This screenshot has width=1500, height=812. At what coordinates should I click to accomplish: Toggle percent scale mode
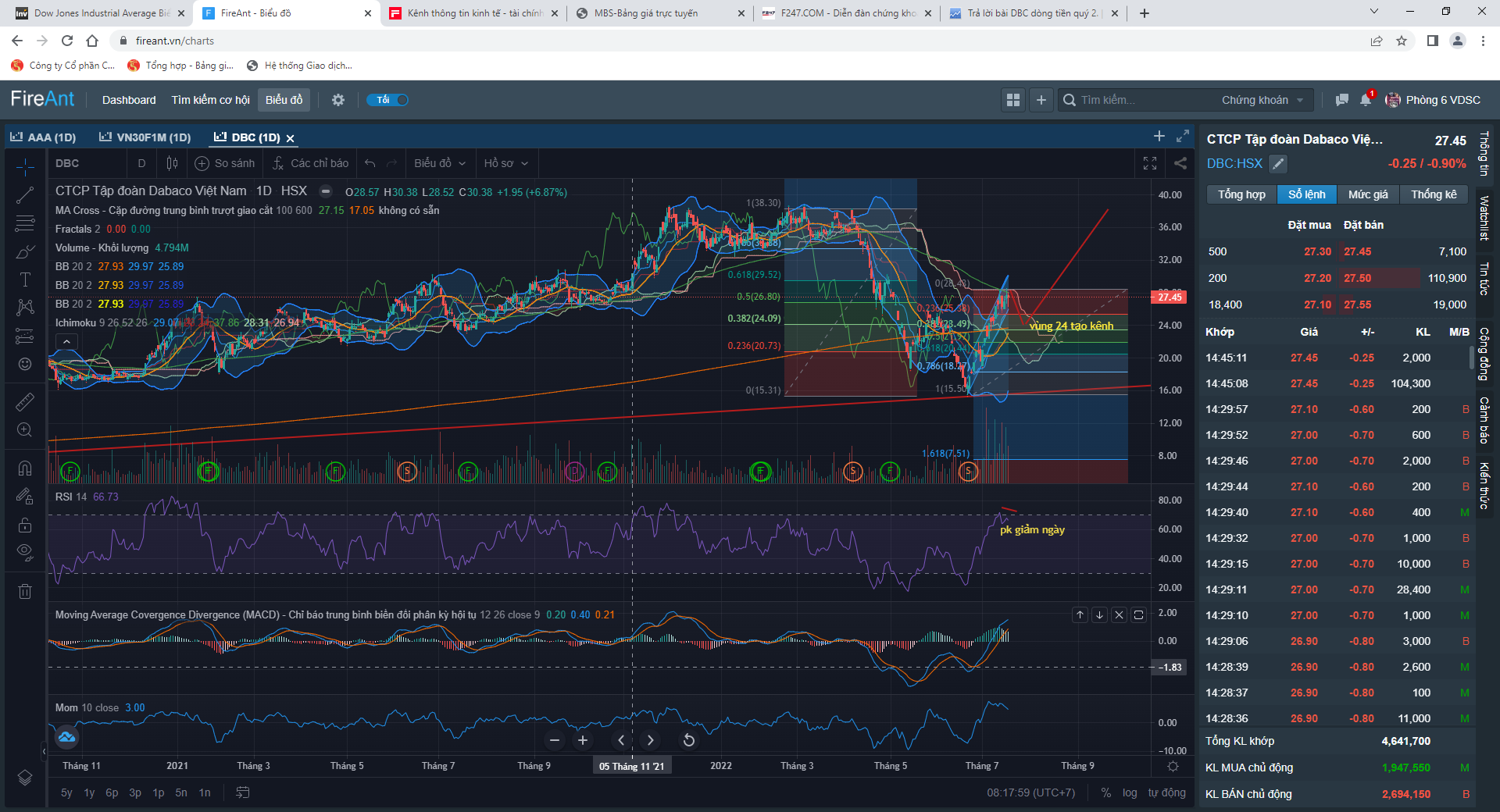coord(1106,792)
